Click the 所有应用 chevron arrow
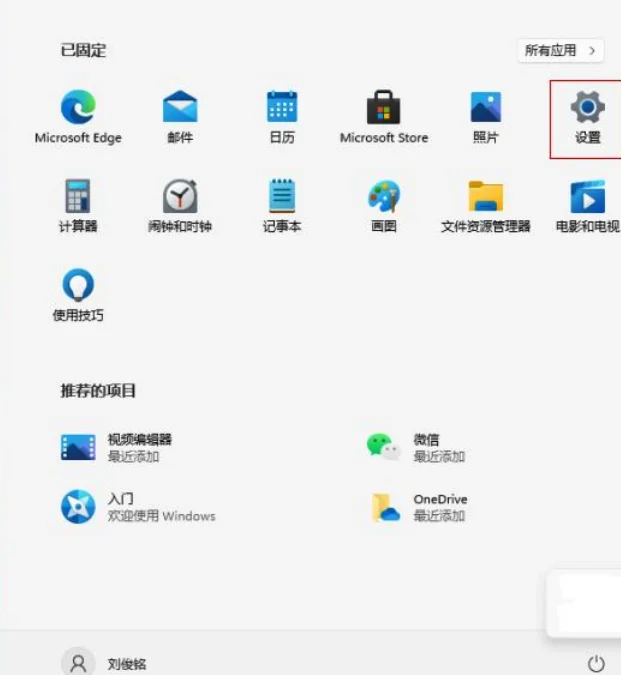This screenshot has width=621, height=675. (x=592, y=51)
